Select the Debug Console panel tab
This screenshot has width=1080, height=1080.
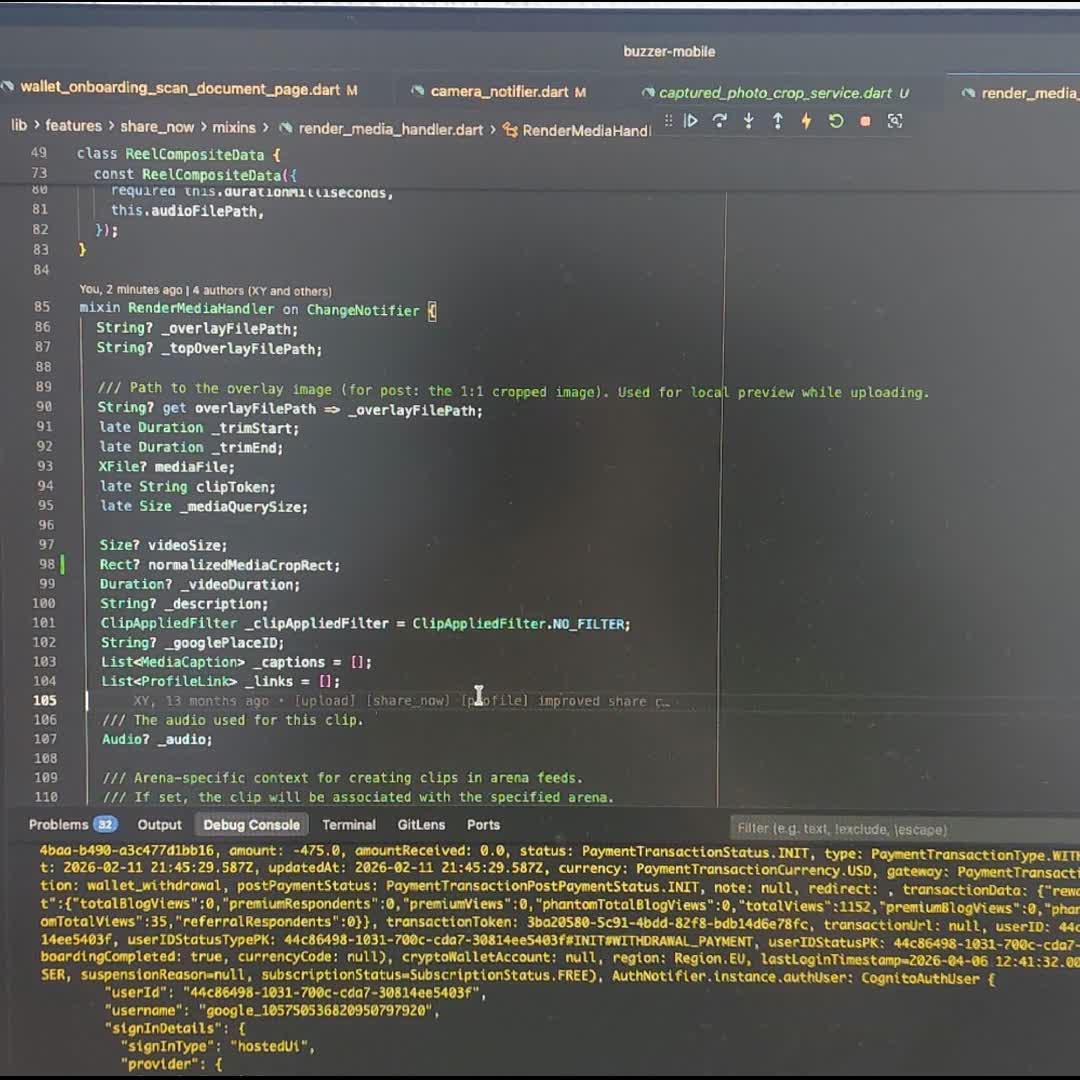(x=251, y=824)
